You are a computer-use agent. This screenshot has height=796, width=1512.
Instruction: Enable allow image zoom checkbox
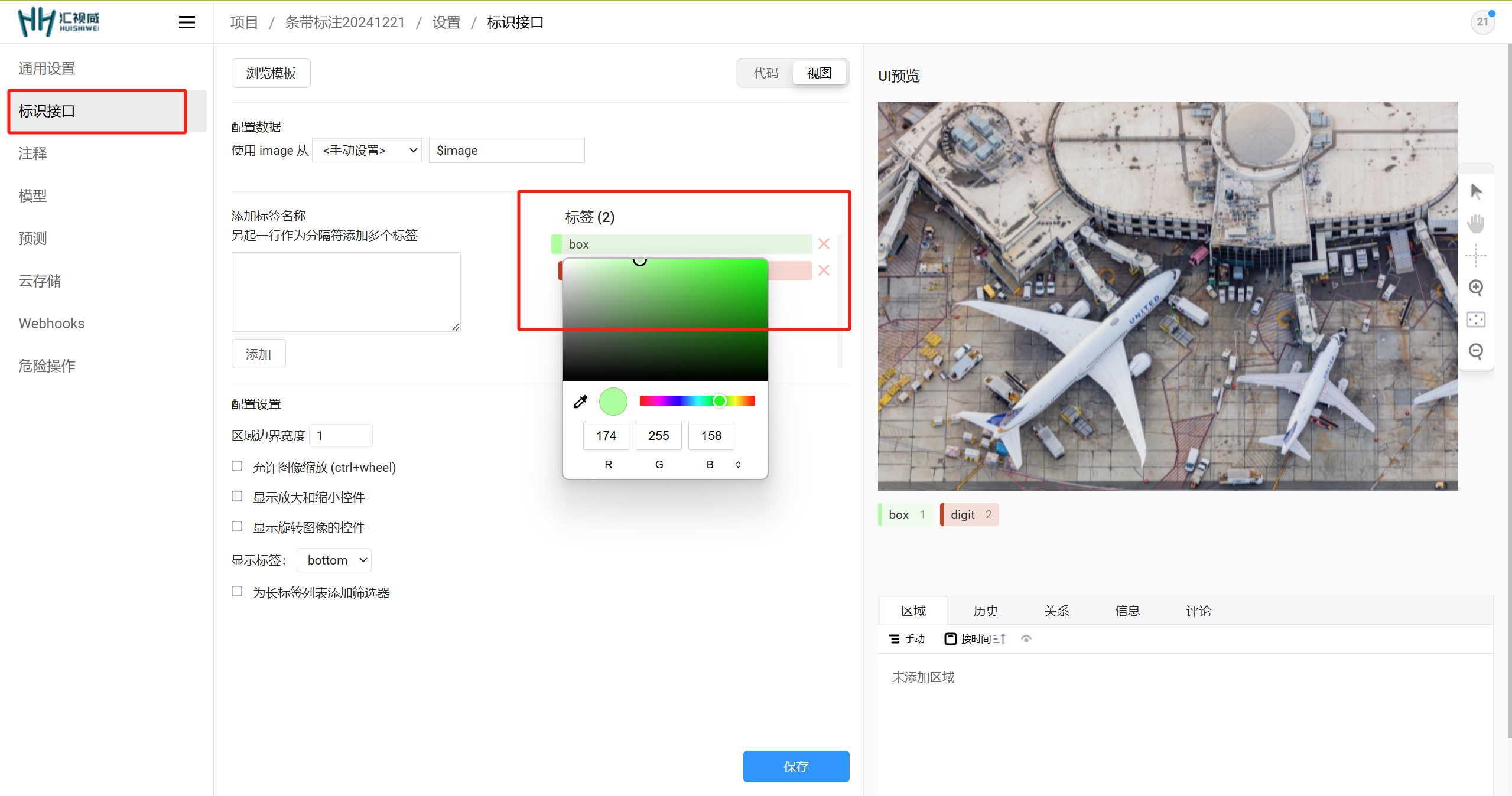pos(237,466)
